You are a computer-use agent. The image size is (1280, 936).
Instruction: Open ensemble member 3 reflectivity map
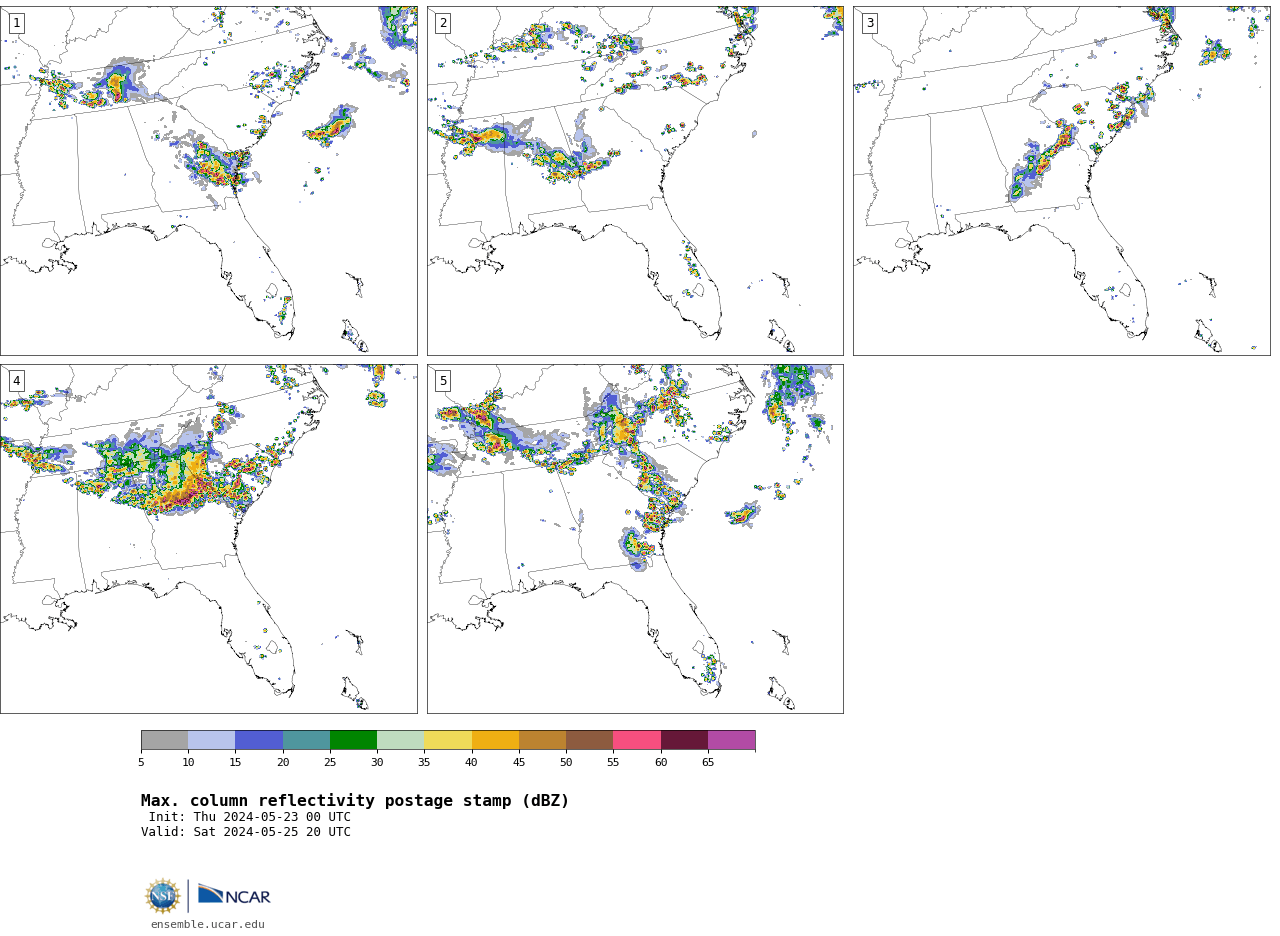(1061, 181)
